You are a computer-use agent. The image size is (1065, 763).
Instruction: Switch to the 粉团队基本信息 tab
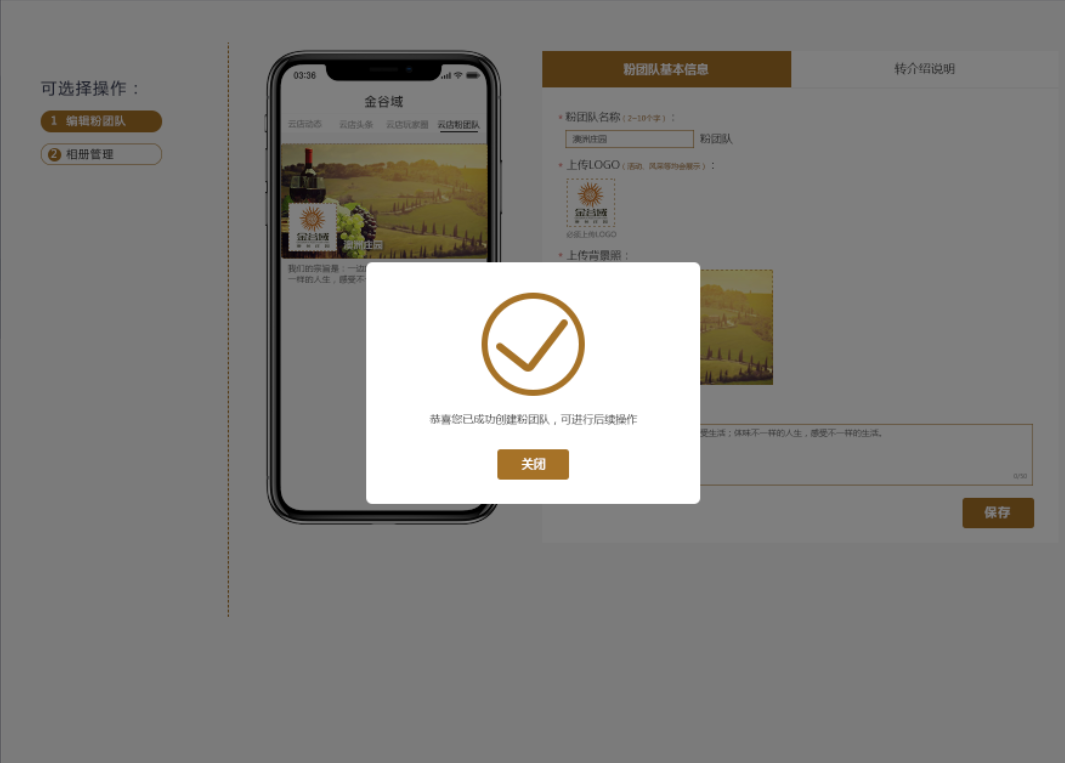[x=666, y=69]
